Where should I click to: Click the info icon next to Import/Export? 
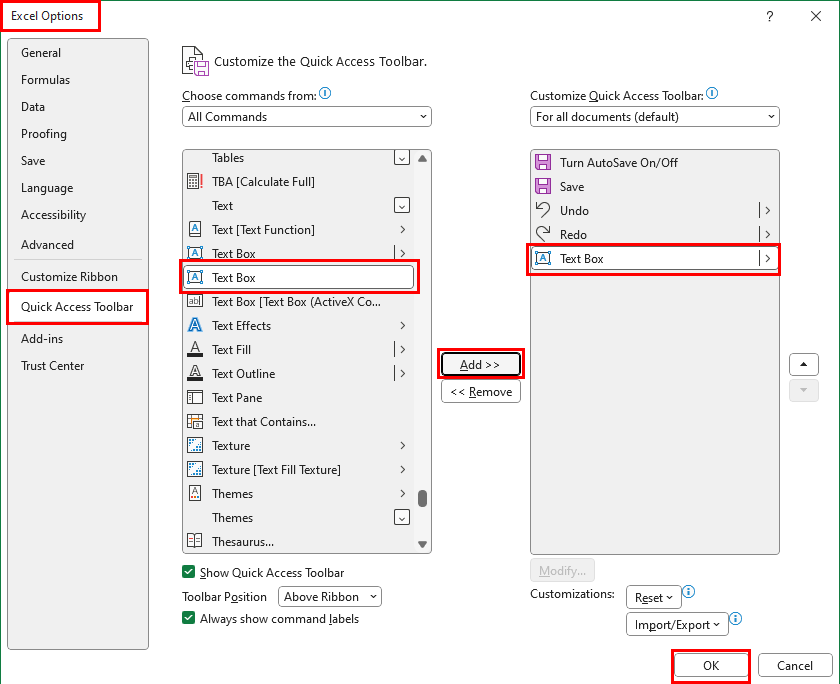tap(736, 619)
